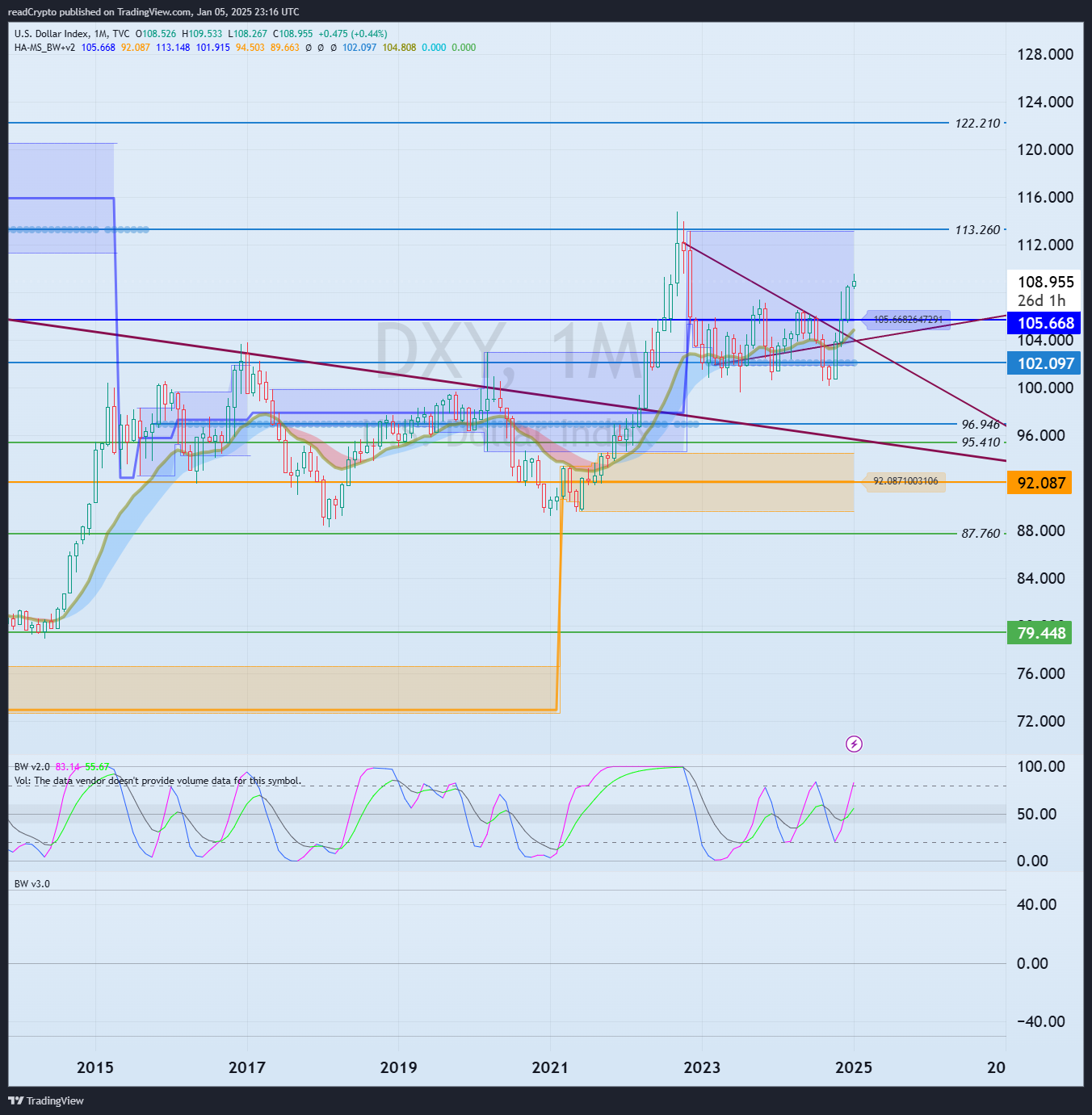Viewport: 1092px width, 1115px height.
Task: Click the 2017 label on time axis
Action: point(247,1067)
